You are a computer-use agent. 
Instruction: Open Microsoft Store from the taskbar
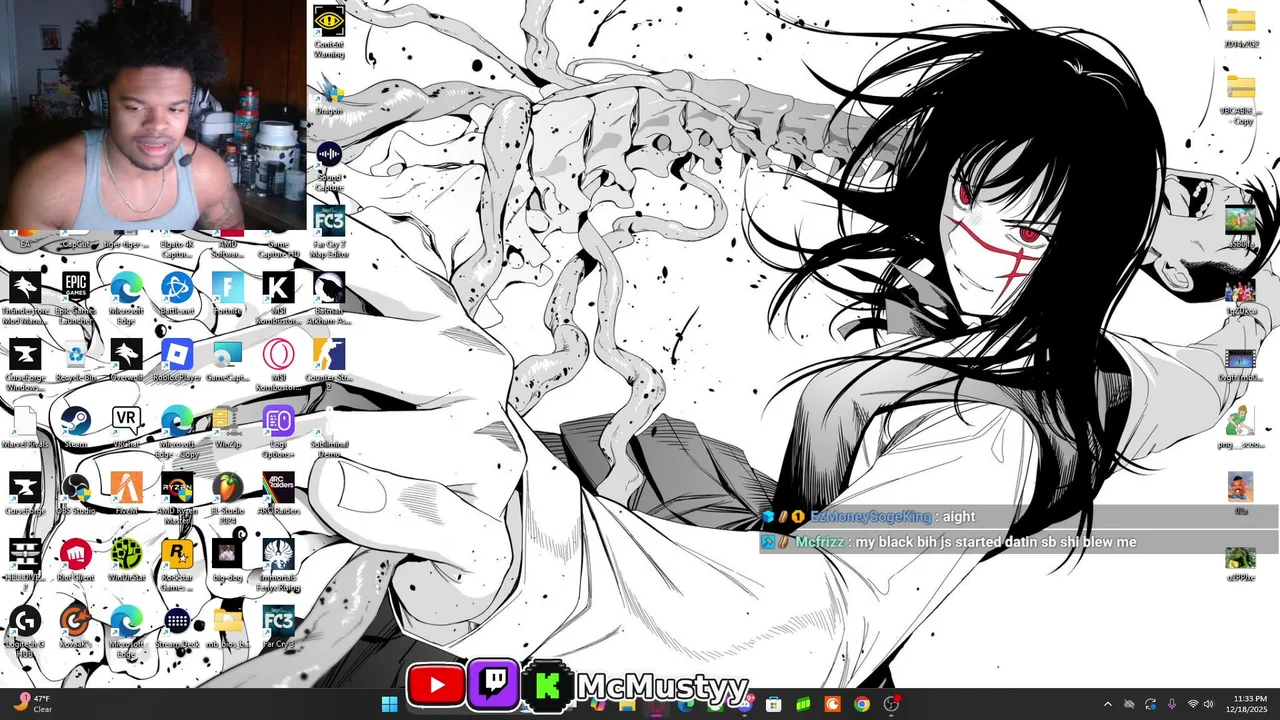click(x=773, y=704)
